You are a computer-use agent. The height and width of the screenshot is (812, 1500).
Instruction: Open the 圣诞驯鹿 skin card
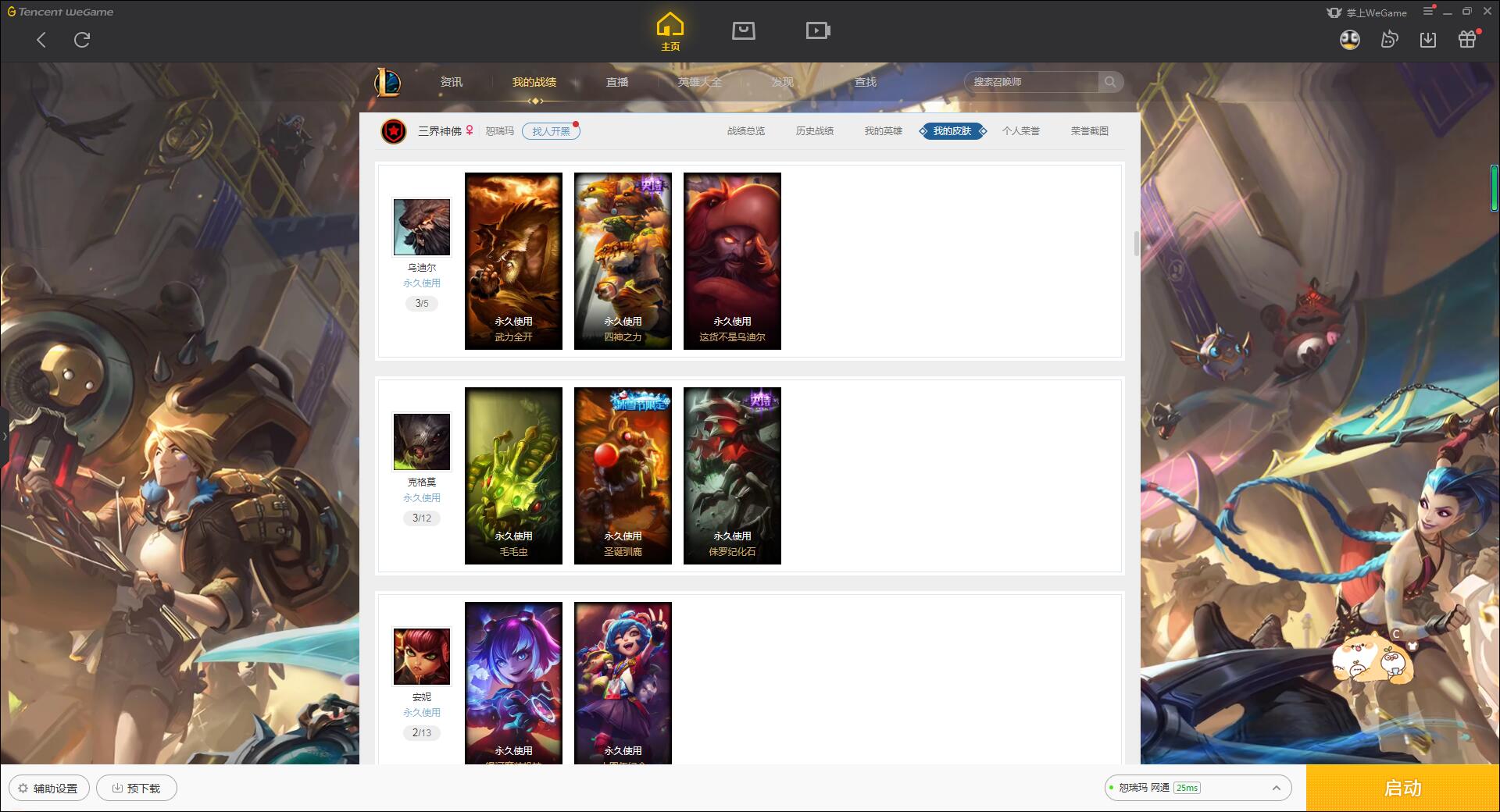623,475
